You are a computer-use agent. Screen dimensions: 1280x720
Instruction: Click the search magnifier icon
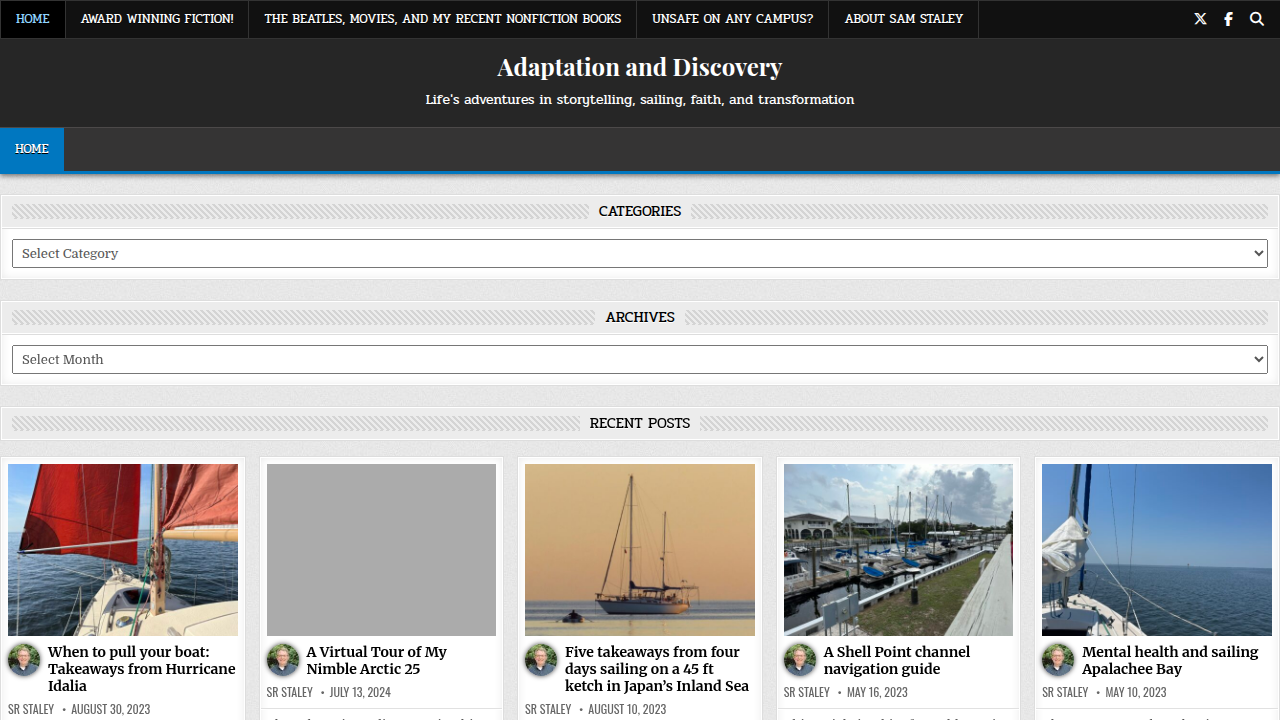click(x=1257, y=19)
